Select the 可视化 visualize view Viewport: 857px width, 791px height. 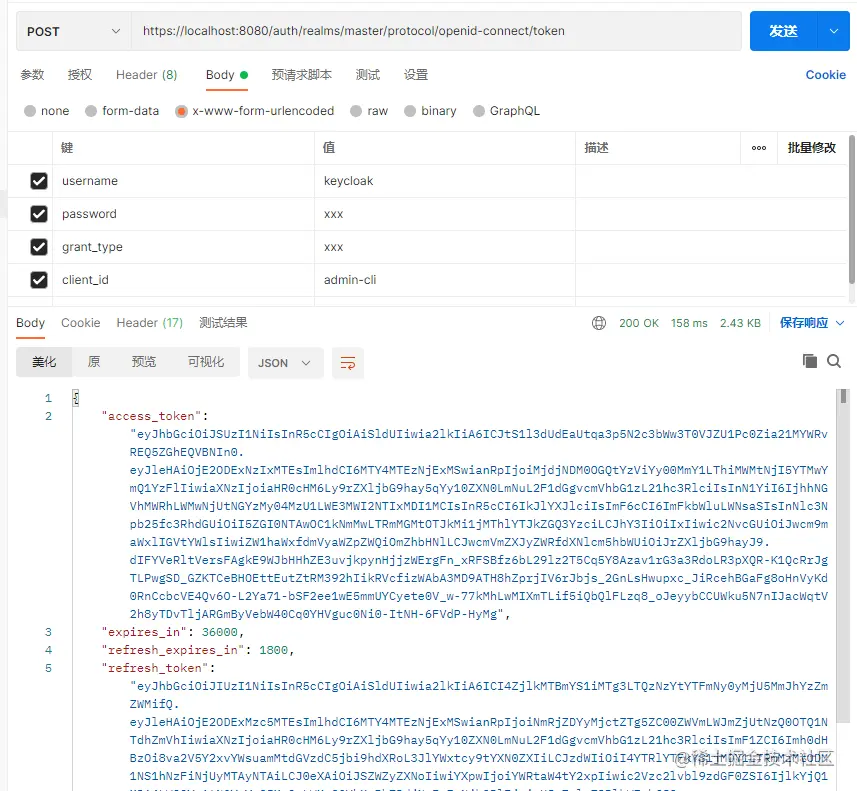click(x=206, y=362)
